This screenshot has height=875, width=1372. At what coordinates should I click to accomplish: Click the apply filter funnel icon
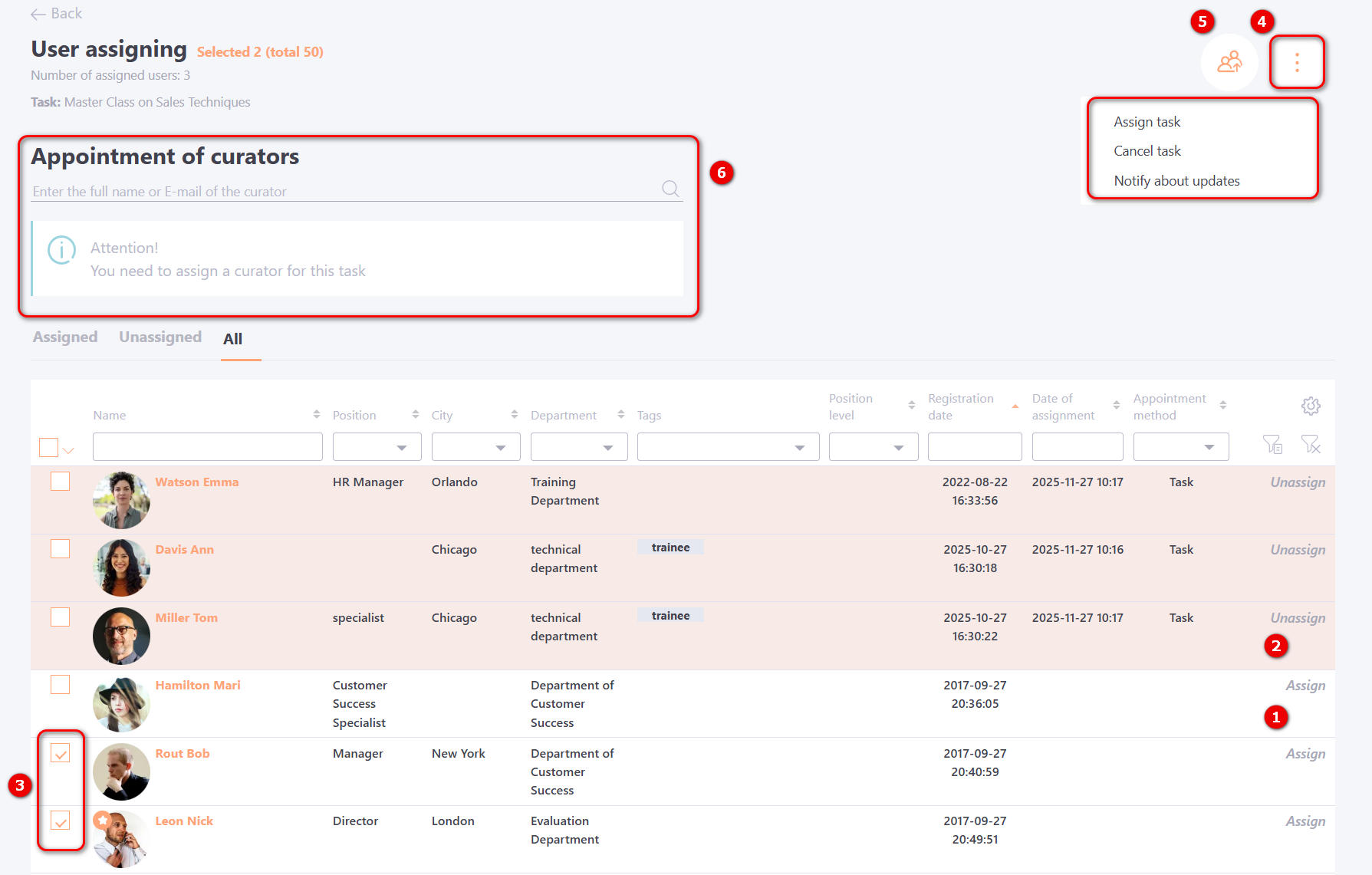1272,444
